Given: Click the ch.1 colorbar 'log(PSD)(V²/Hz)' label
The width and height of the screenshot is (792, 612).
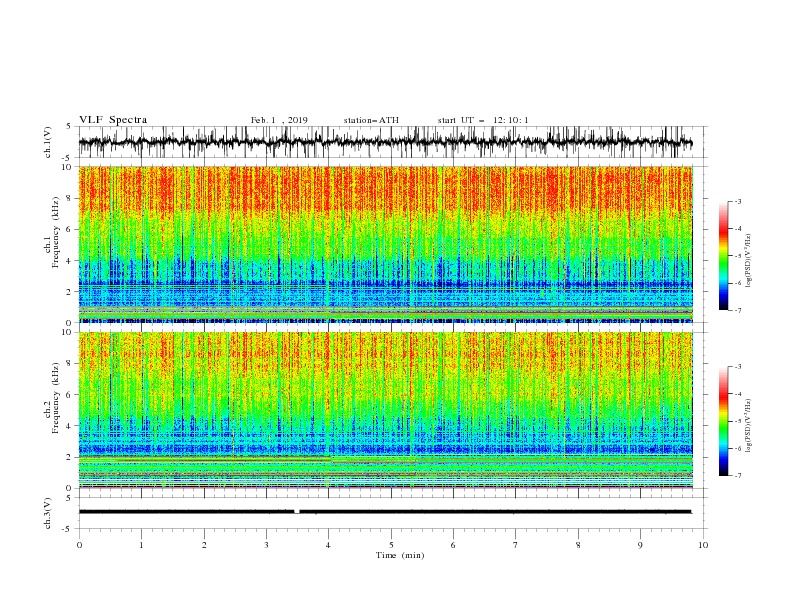Looking at the screenshot, I should click(749, 261).
